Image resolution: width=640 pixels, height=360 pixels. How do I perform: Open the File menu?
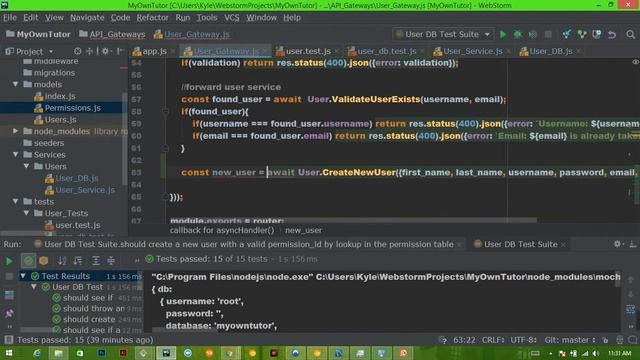(10, 18)
